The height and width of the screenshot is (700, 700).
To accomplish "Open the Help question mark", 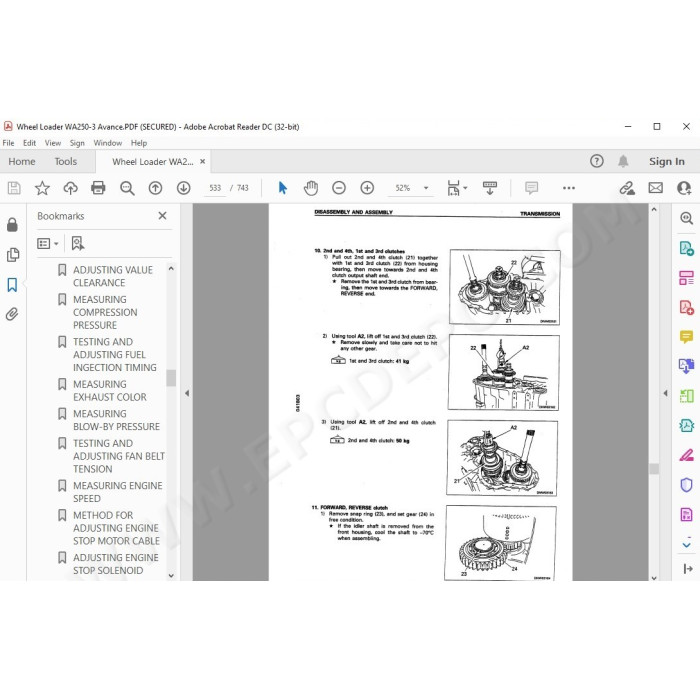I will click(x=596, y=161).
